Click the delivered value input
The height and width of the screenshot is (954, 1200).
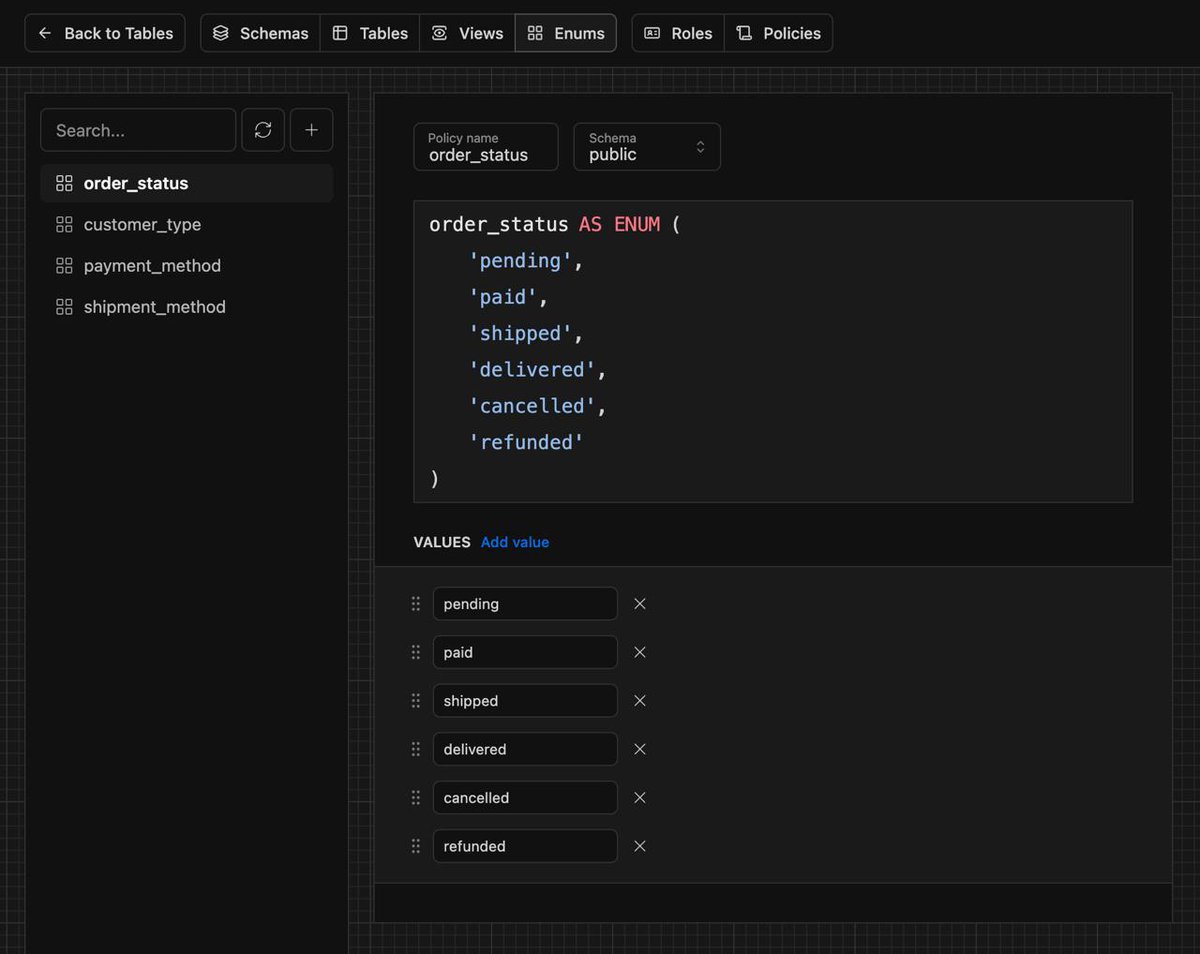[x=525, y=749]
